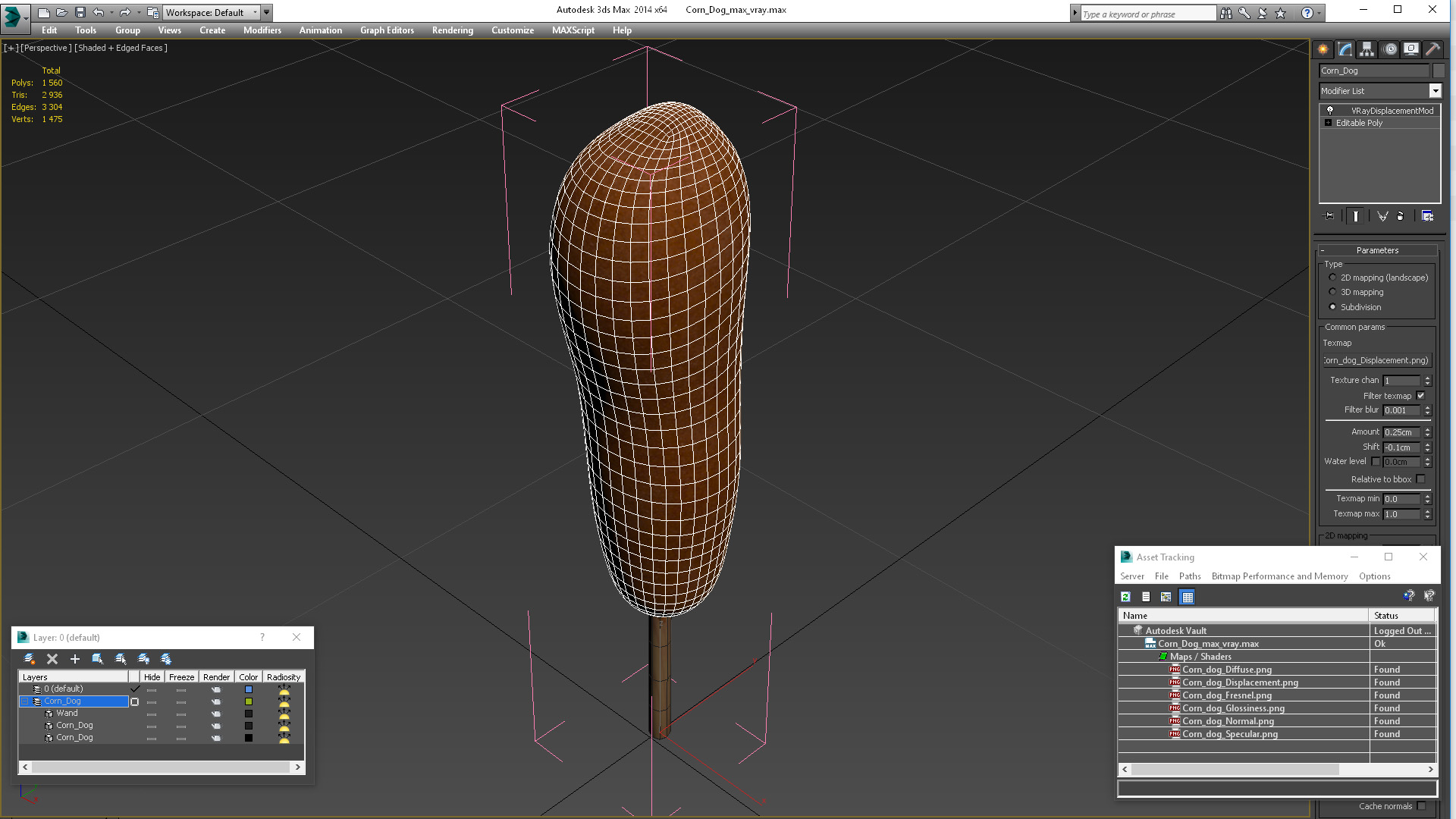
Task: Delete highlighted layer with X icon
Action: click(52, 659)
